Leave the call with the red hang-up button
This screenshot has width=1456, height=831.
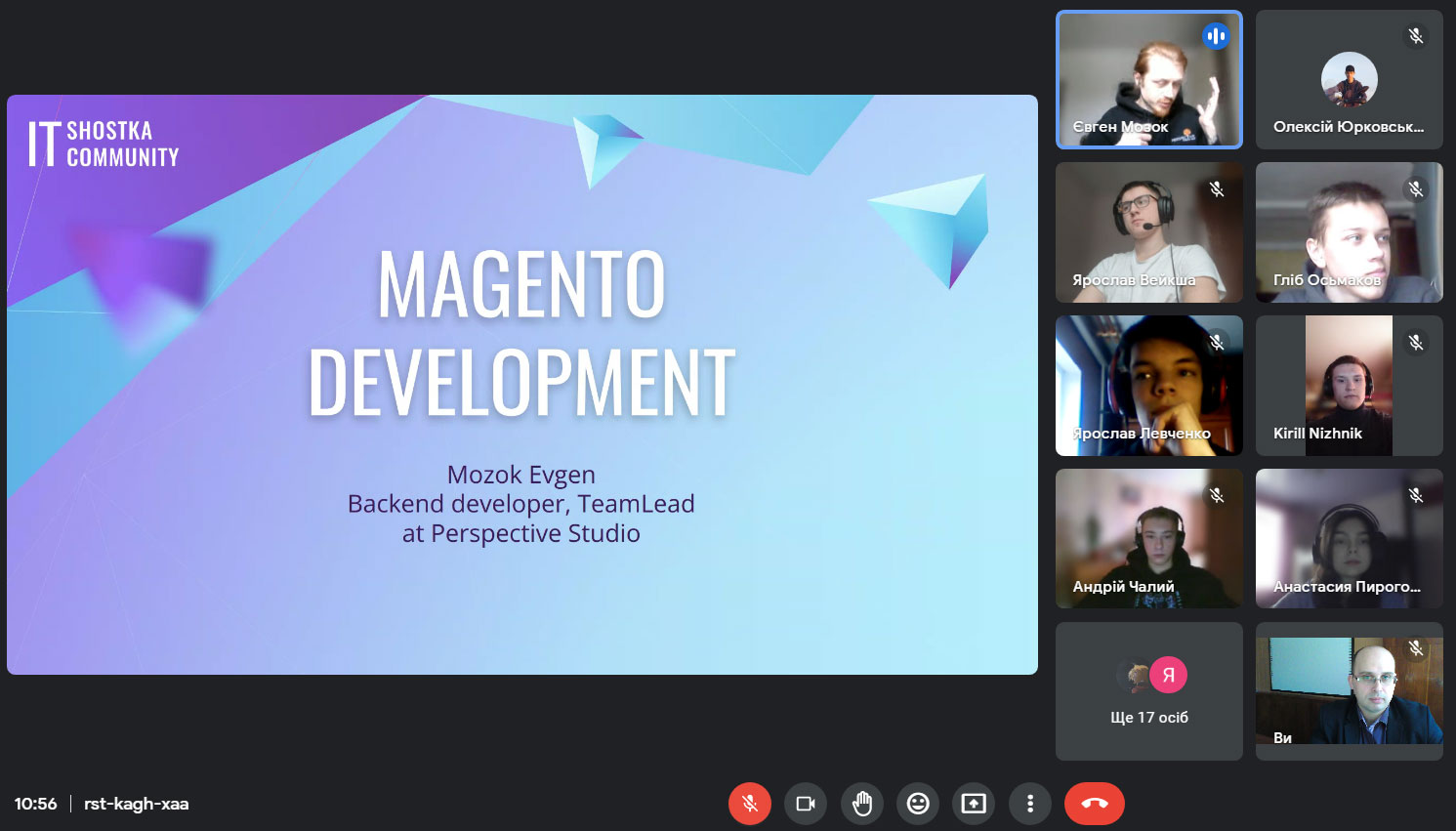(1095, 804)
